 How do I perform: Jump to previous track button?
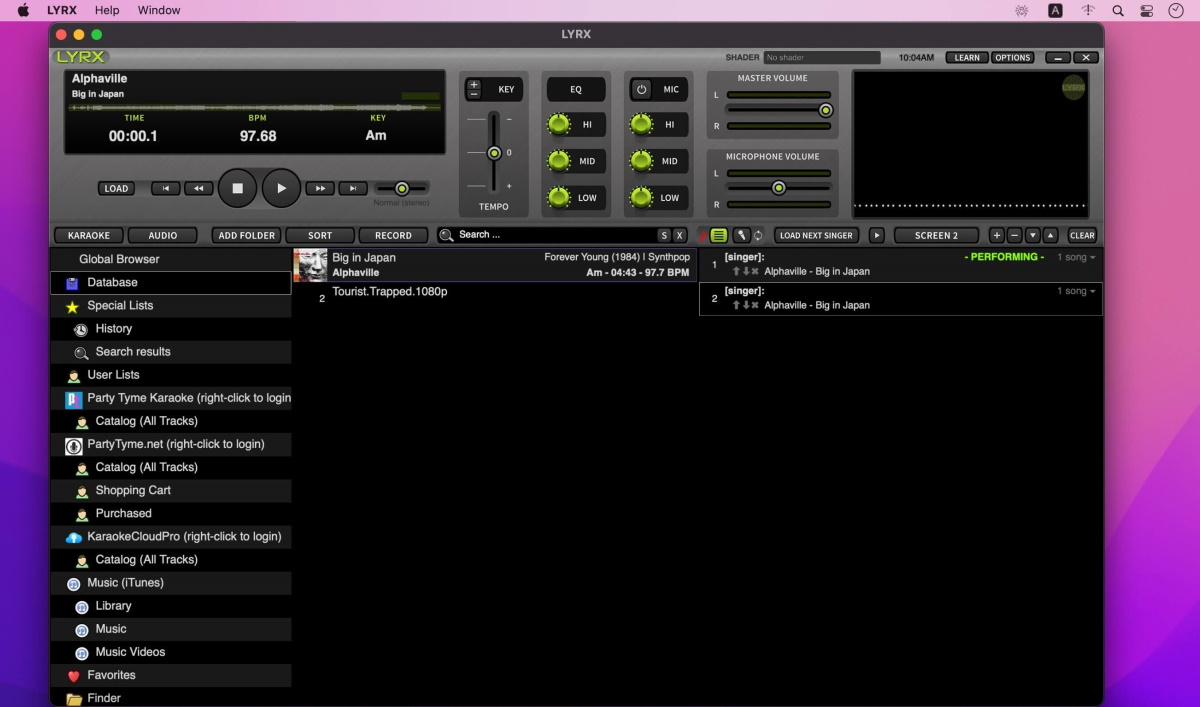tap(166, 188)
